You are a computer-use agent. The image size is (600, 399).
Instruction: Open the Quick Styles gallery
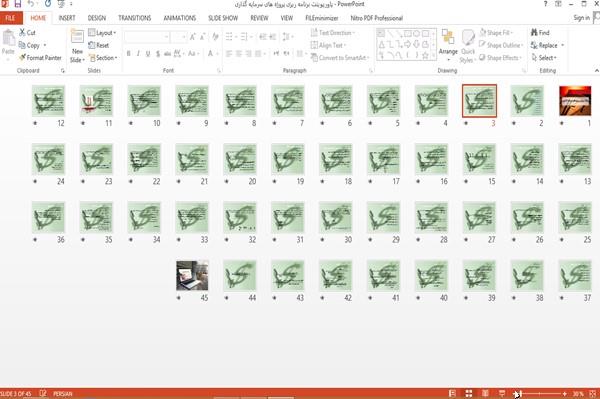point(467,46)
